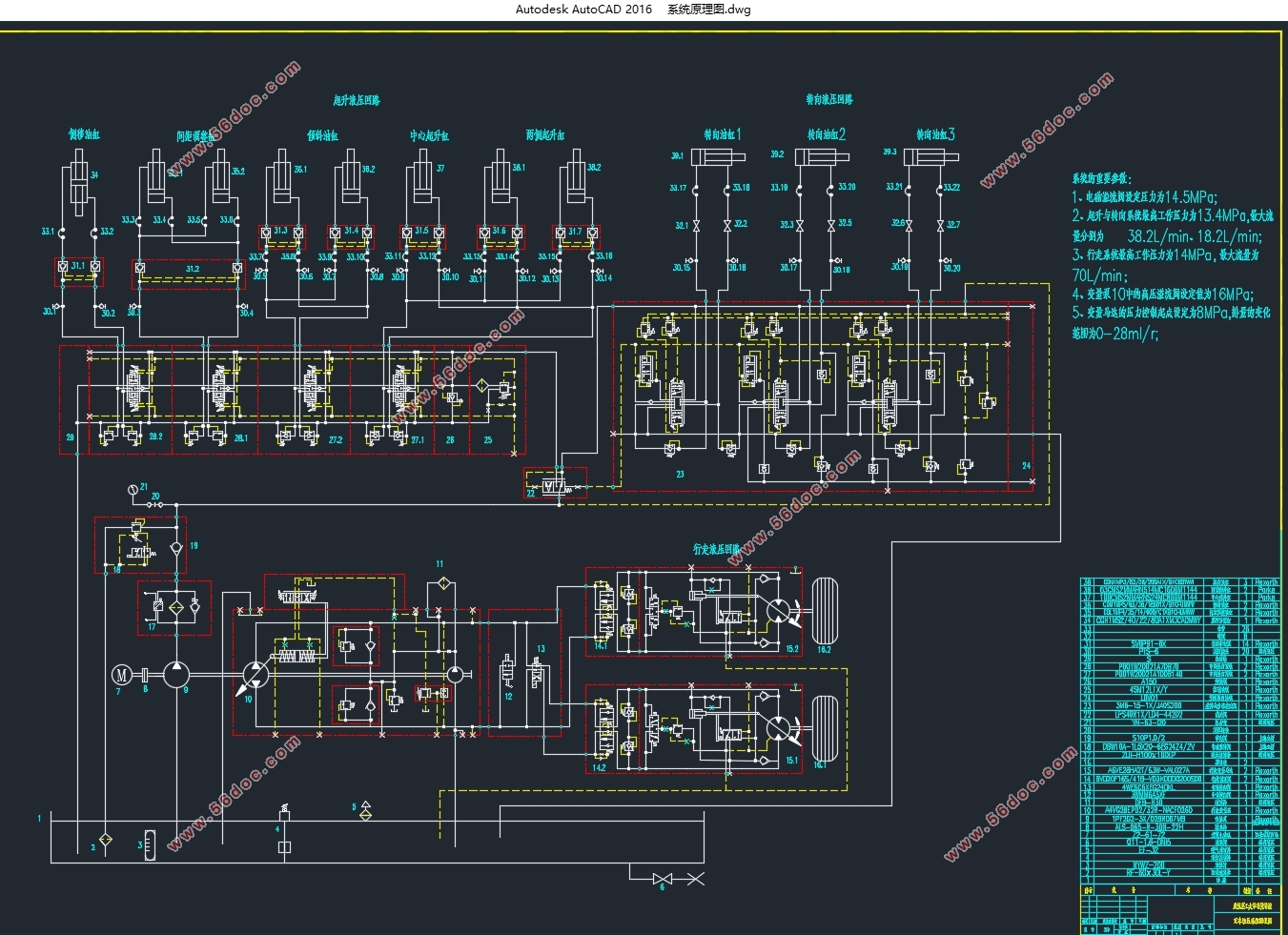
Task: Click the 31.1 lock valve label
Action: click(78, 266)
